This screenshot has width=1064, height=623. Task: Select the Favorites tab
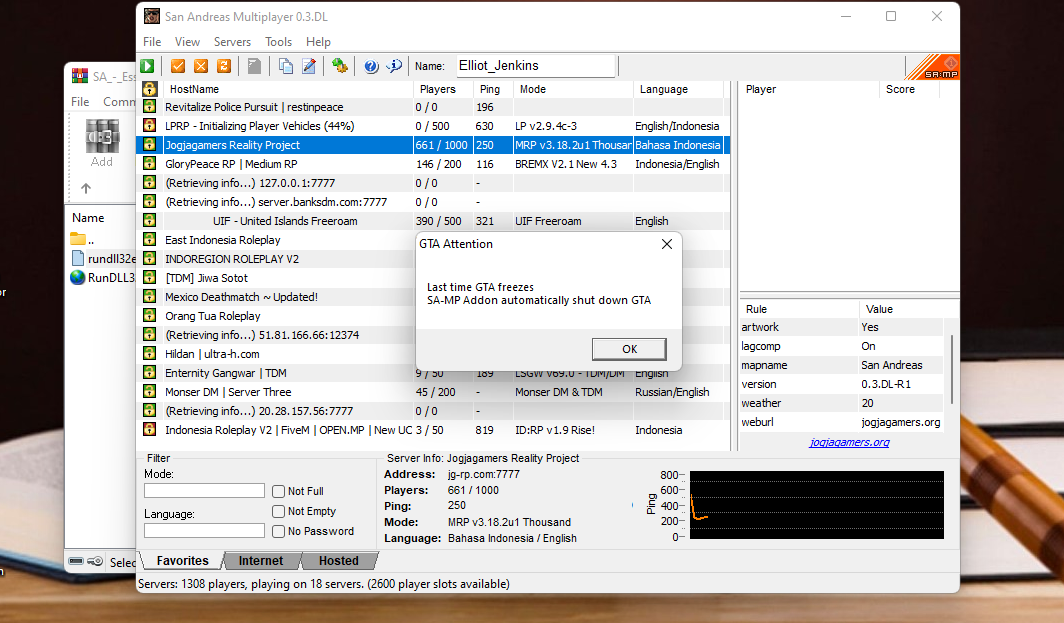point(183,561)
